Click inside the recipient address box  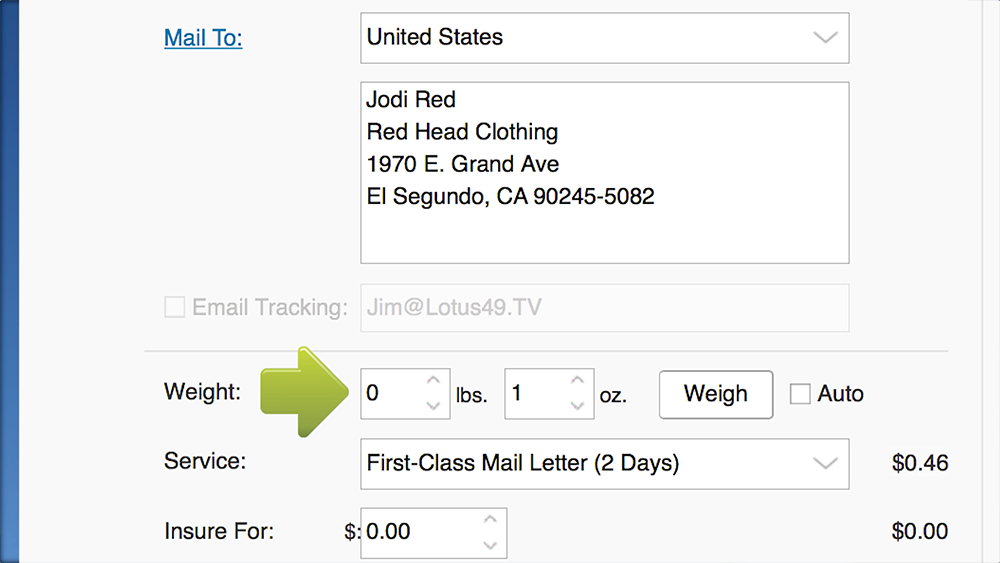pos(605,172)
